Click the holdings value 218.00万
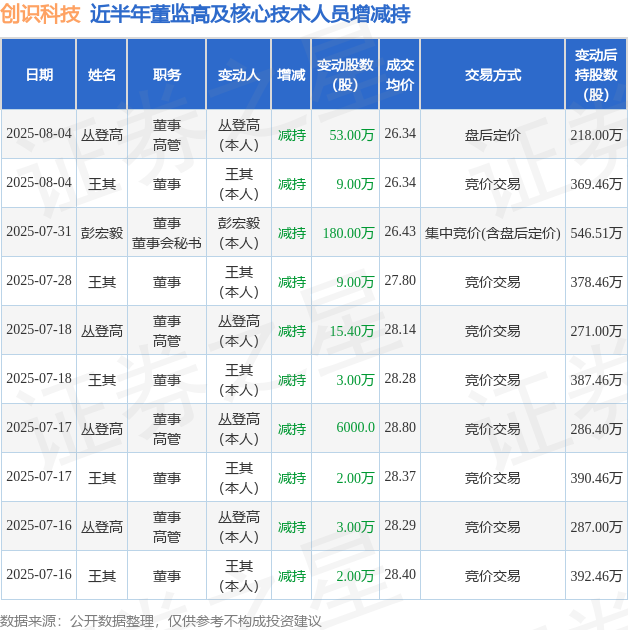This screenshot has width=628, height=630. [x=596, y=135]
